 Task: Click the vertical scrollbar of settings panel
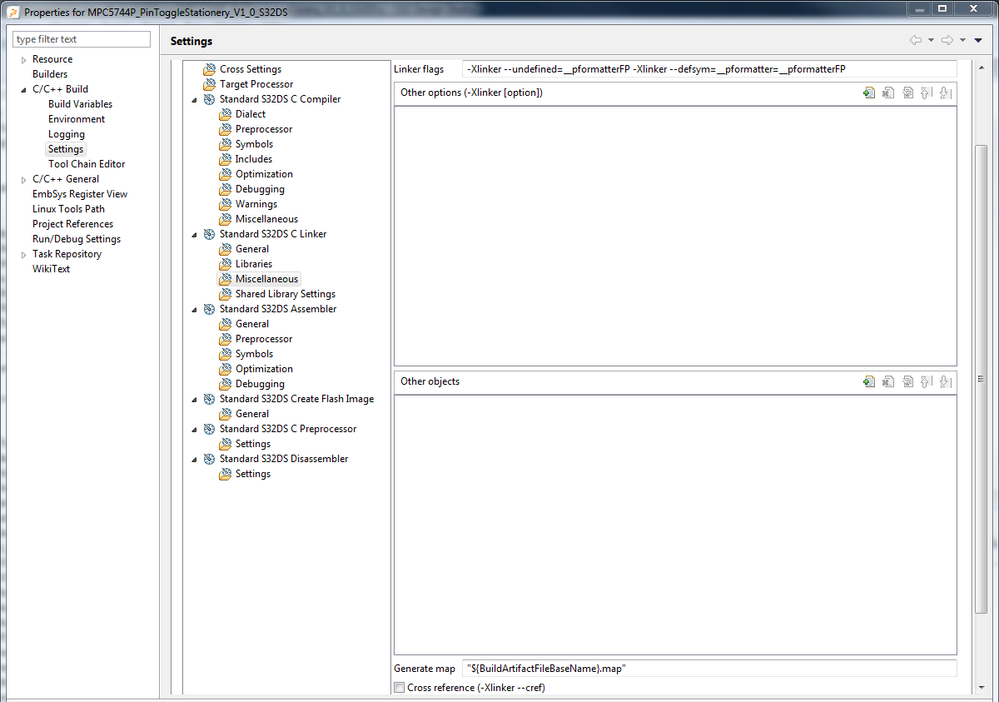981,379
